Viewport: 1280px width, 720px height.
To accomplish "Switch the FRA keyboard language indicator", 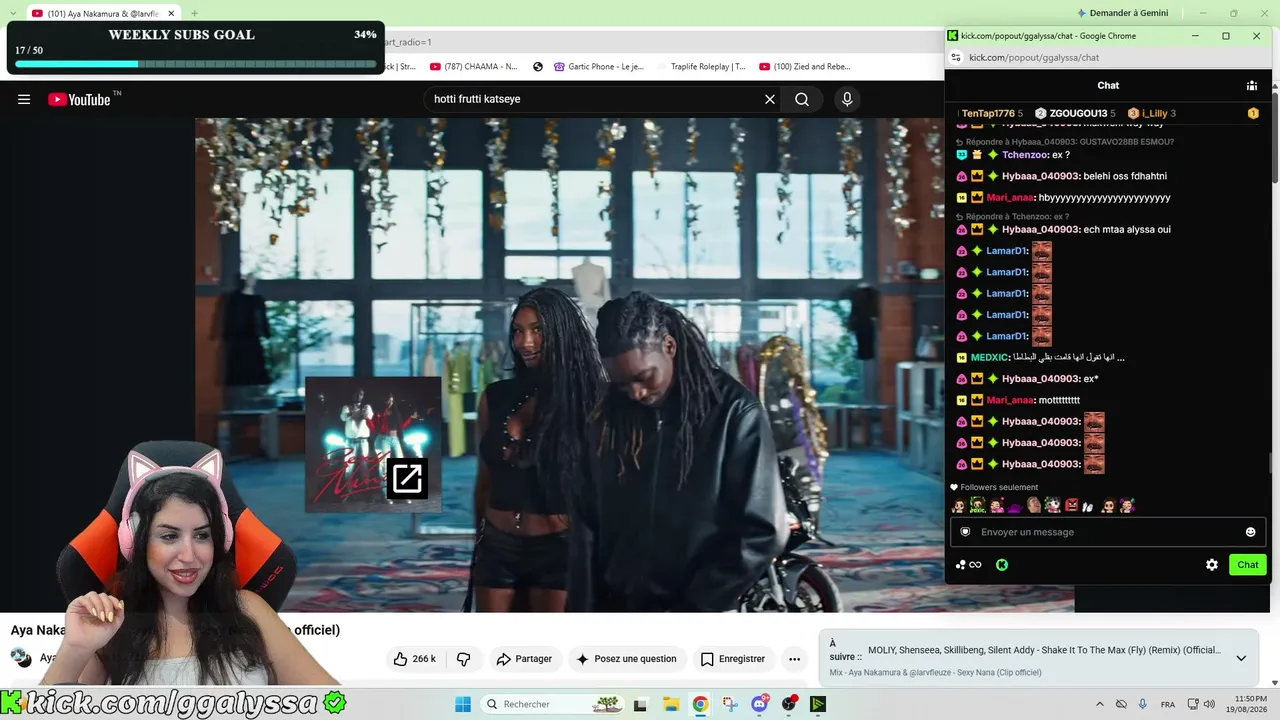I will 1167,704.
